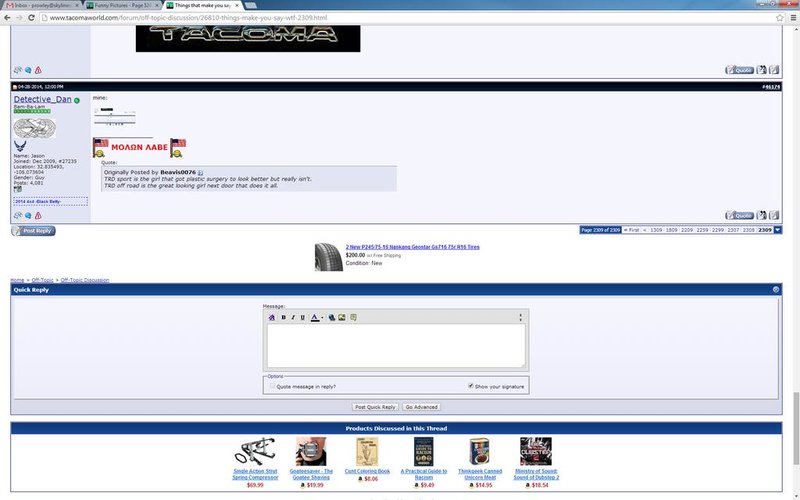Go to First page in pagination
This screenshot has height=500, width=800.
[632, 230]
